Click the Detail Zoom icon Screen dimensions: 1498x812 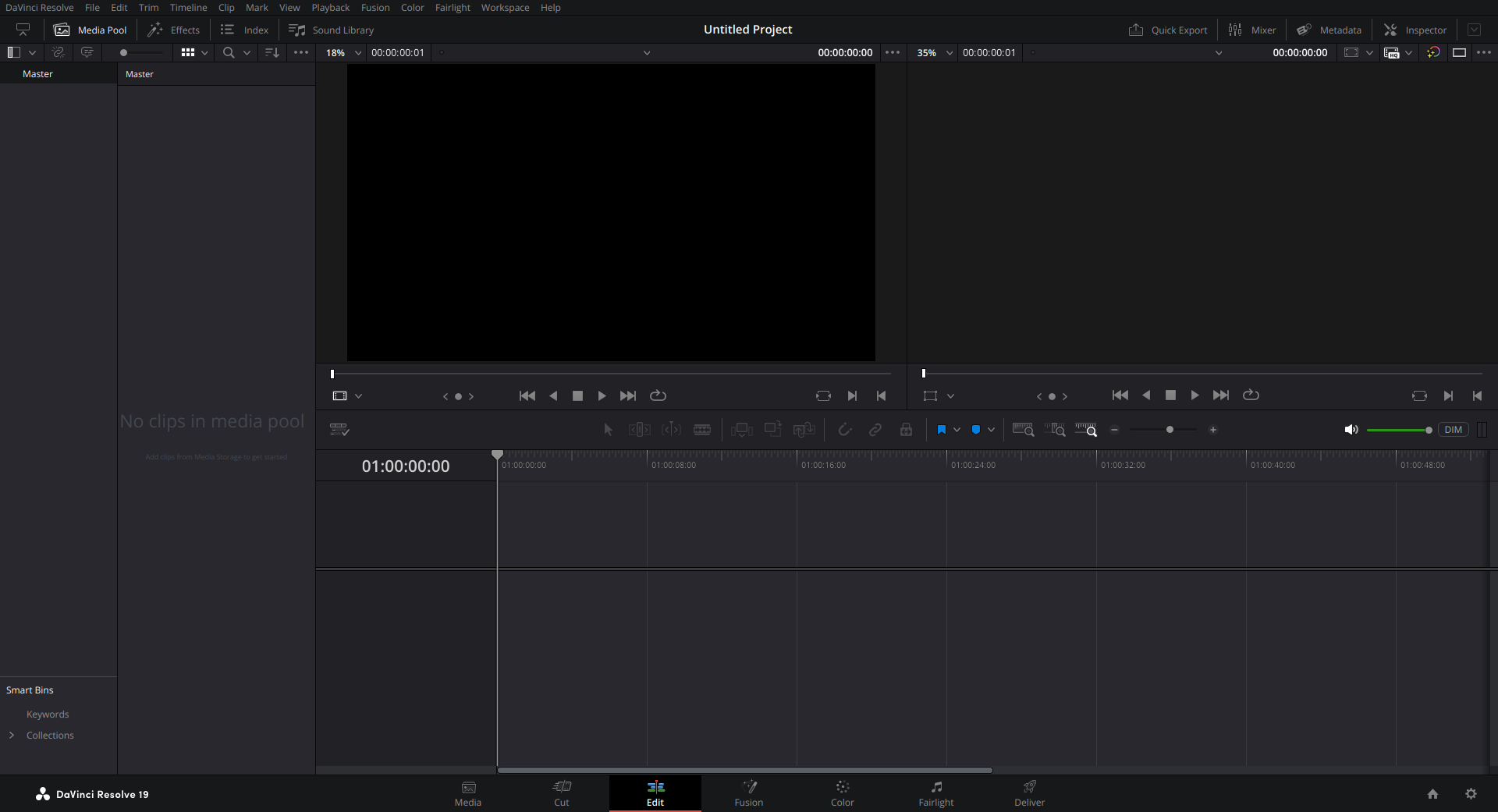1055,430
